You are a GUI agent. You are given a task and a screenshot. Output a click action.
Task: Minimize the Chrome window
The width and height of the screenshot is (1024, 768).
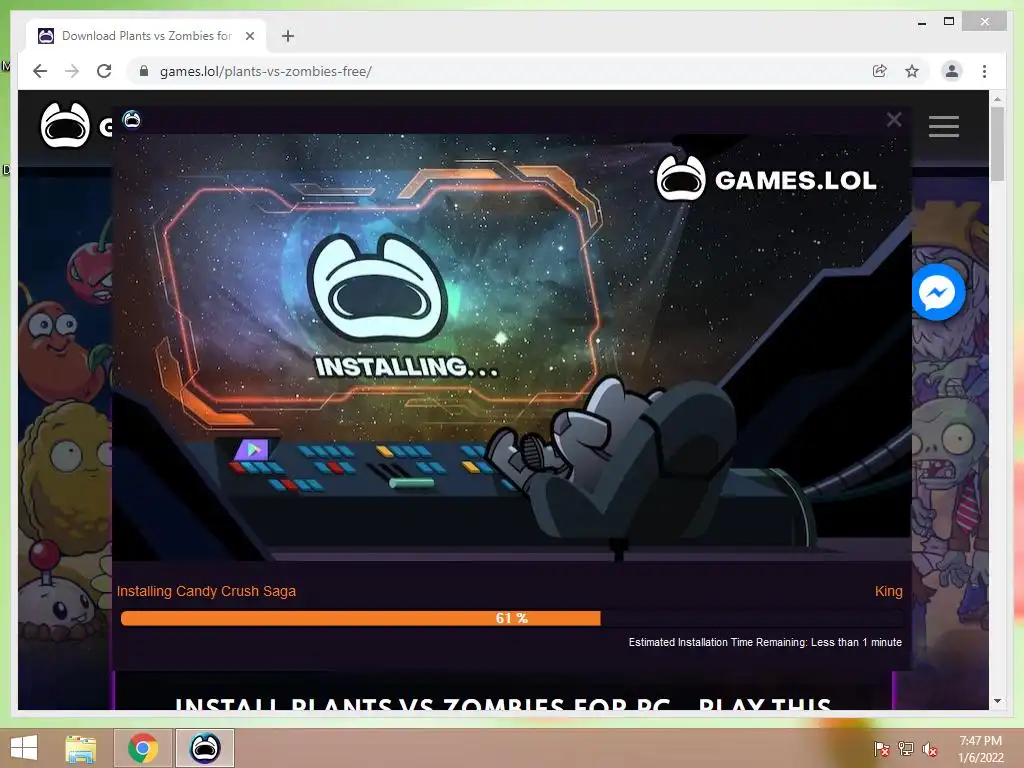coord(921,22)
